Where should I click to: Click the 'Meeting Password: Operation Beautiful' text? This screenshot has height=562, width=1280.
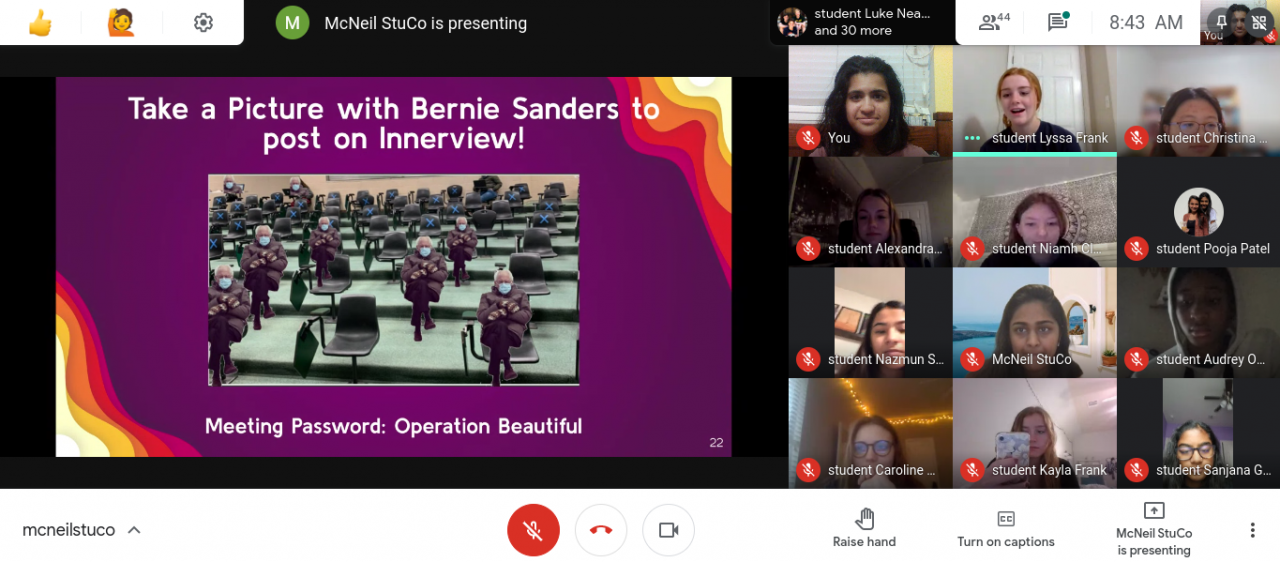(393, 426)
